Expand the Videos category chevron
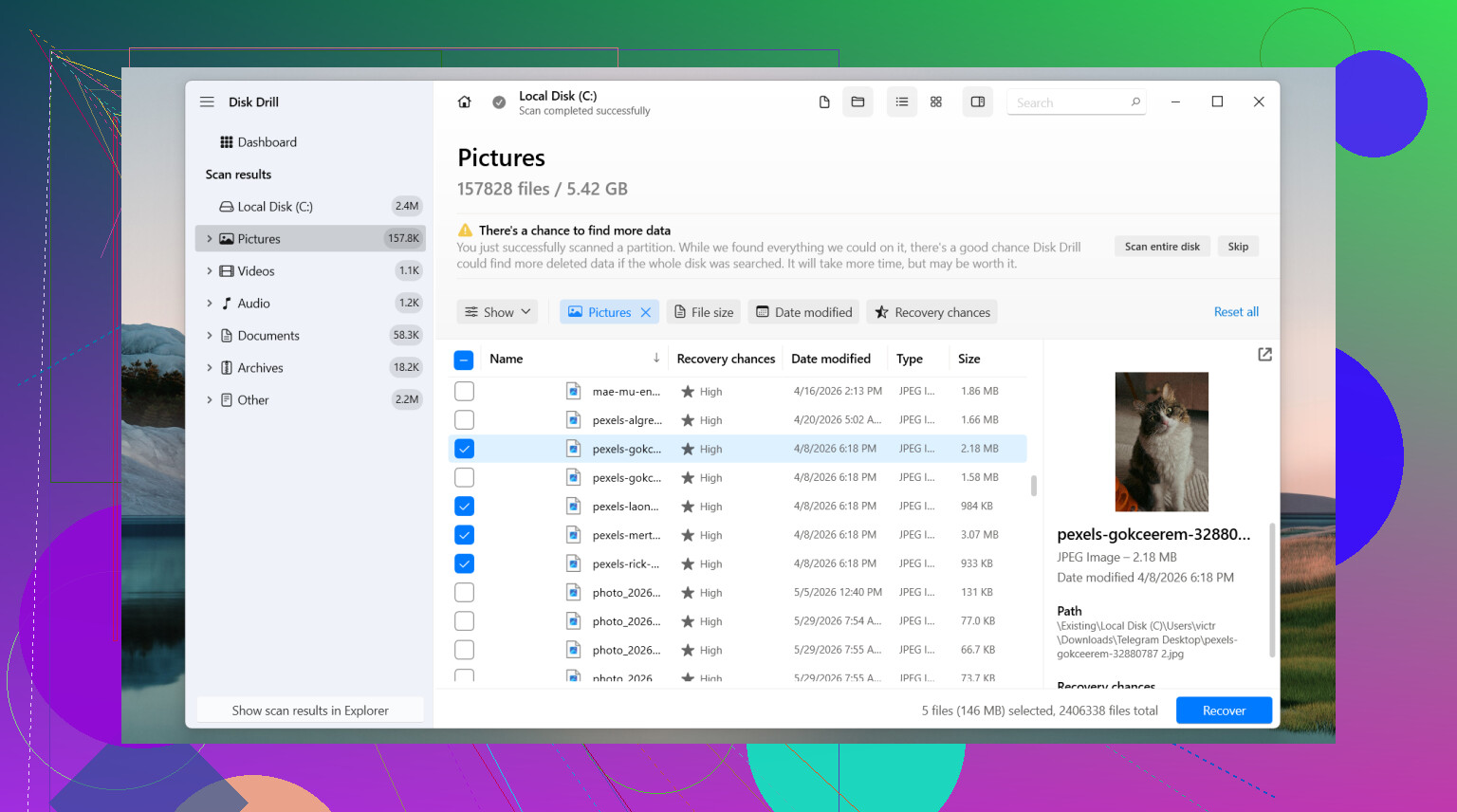Screen dimensions: 1457x812 [x=210, y=271]
